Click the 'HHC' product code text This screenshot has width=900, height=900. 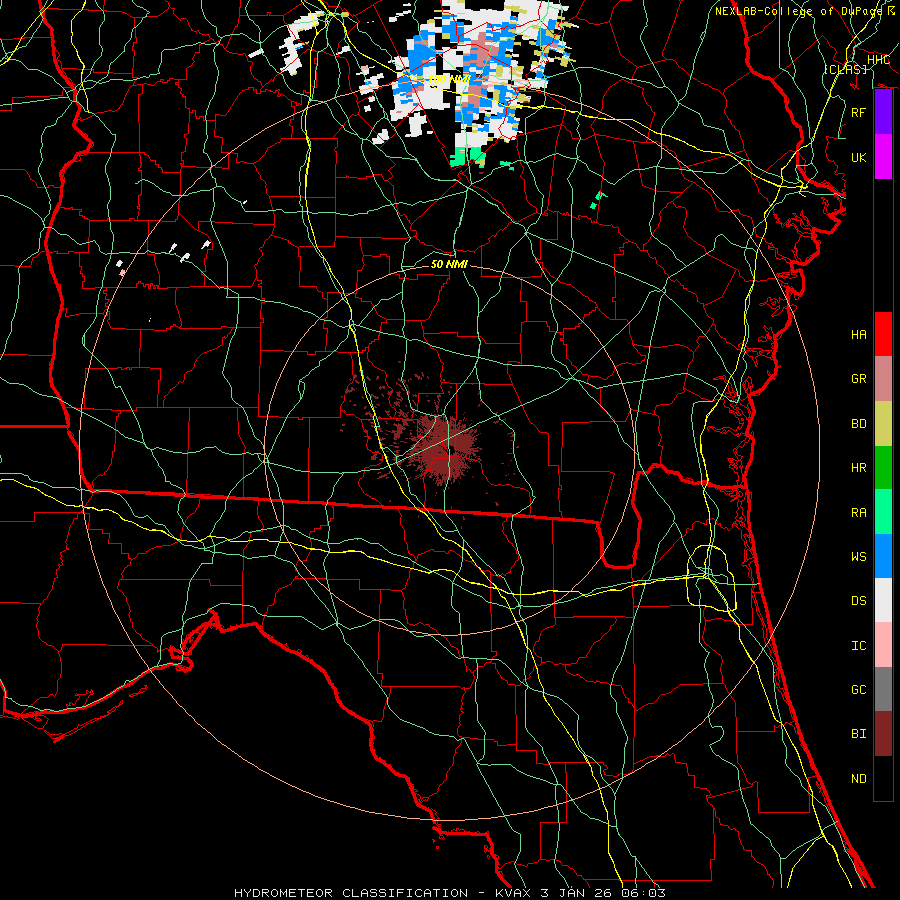(878, 60)
